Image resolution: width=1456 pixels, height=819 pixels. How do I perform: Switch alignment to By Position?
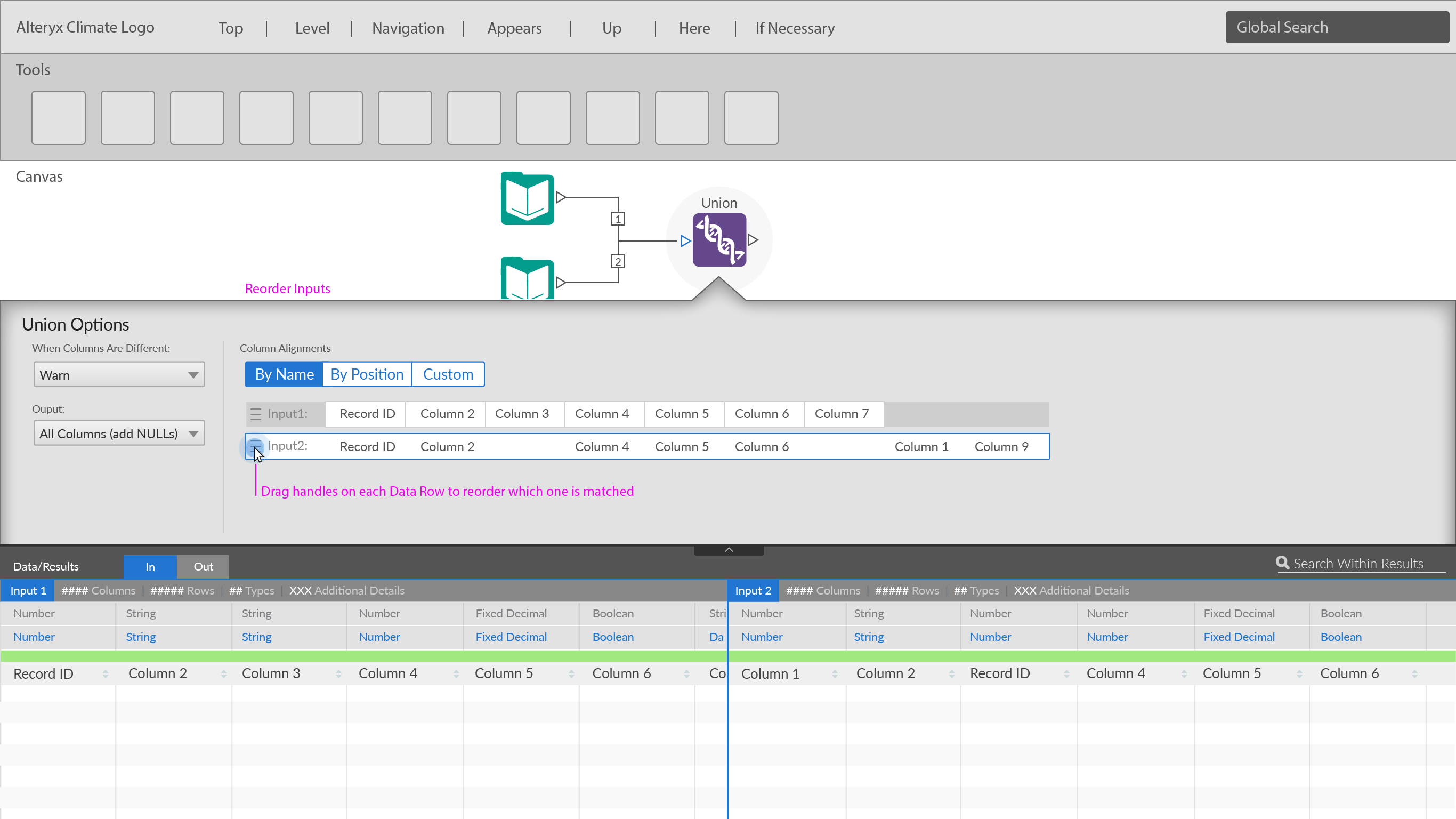tap(367, 374)
